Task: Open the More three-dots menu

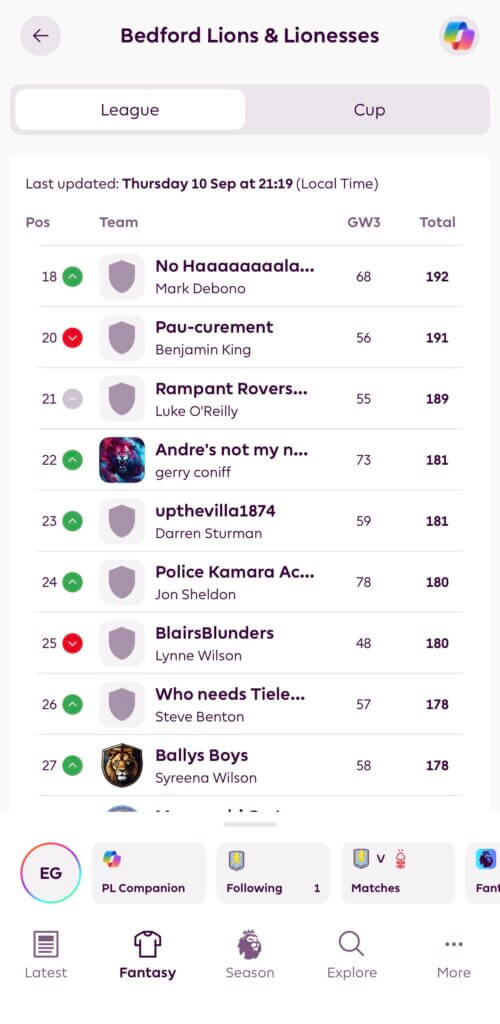Action: 454,944
